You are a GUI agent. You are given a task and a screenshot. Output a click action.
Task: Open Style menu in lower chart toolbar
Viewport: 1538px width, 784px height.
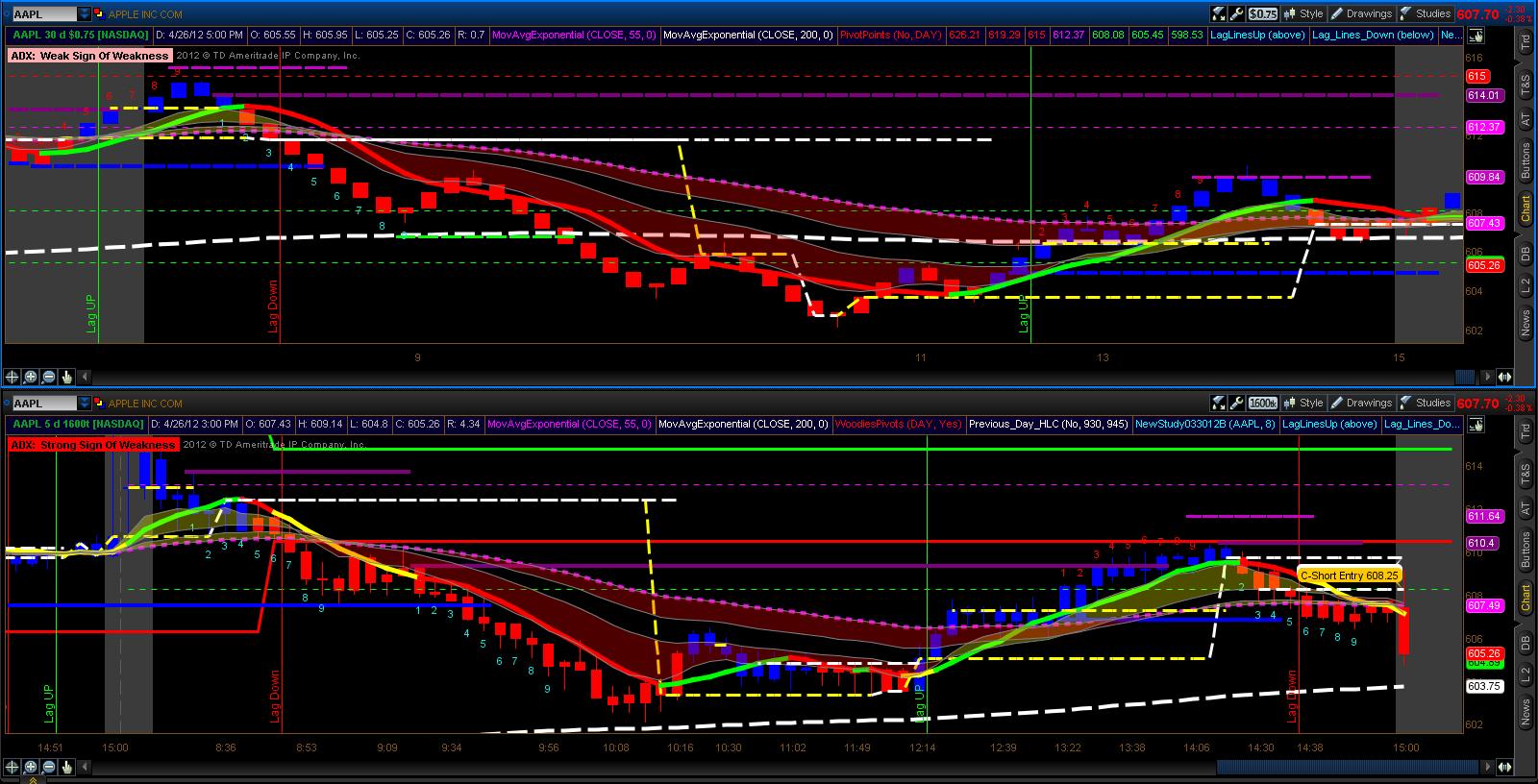[1303, 404]
